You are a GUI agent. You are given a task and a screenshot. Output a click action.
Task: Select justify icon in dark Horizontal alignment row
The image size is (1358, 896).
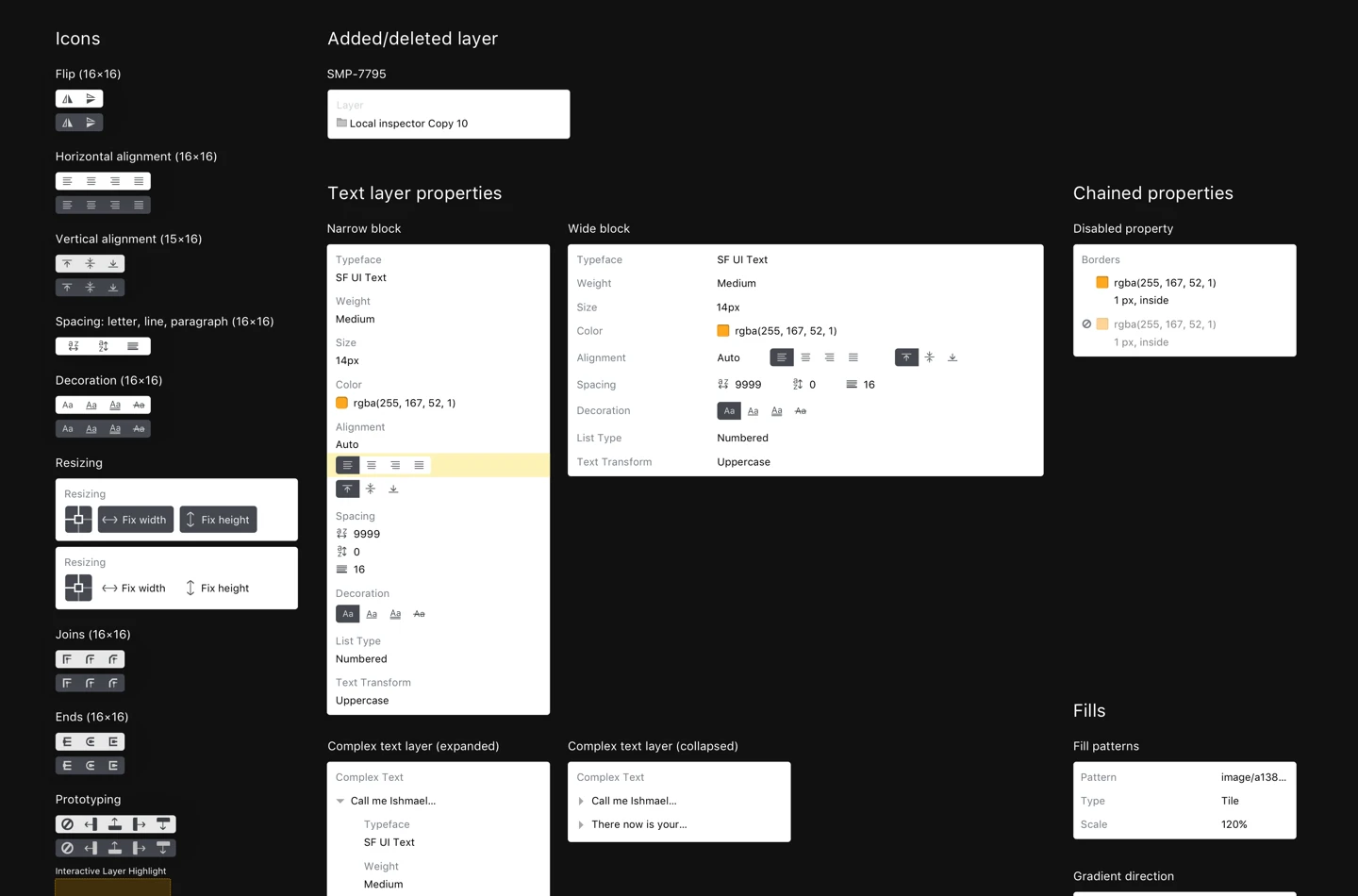tap(139, 205)
